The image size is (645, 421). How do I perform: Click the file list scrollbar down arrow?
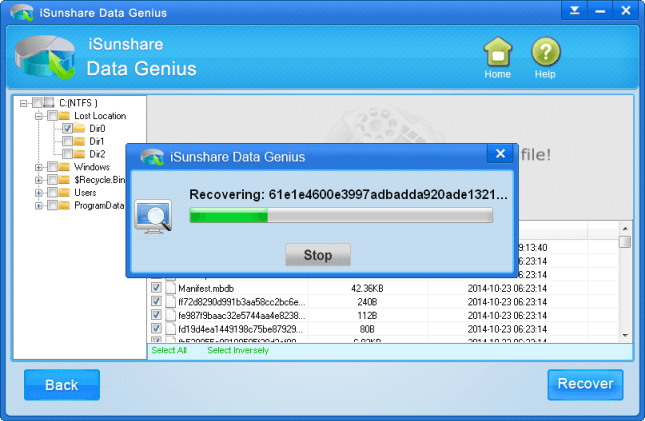tap(625, 335)
